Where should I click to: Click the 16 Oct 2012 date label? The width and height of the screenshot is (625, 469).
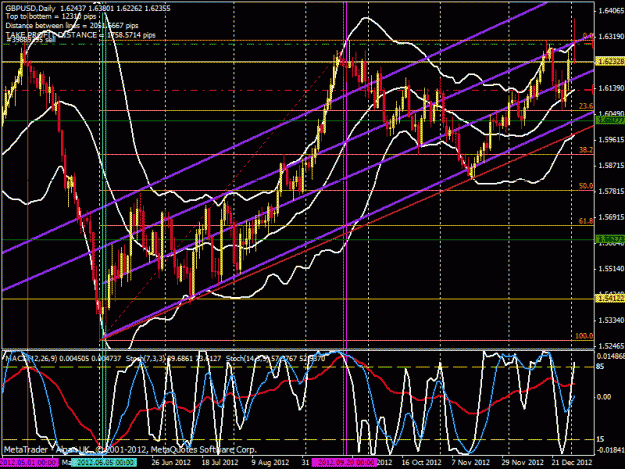tap(421, 463)
